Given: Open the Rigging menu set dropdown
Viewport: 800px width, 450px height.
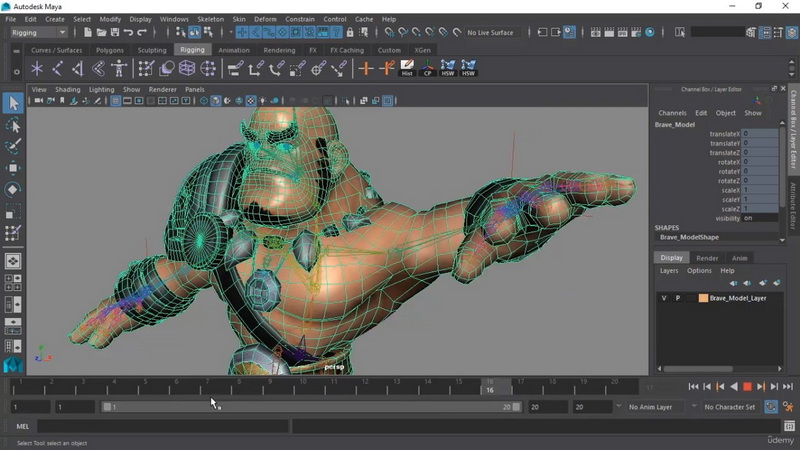Looking at the screenshot, I should [x=39, y=32].
